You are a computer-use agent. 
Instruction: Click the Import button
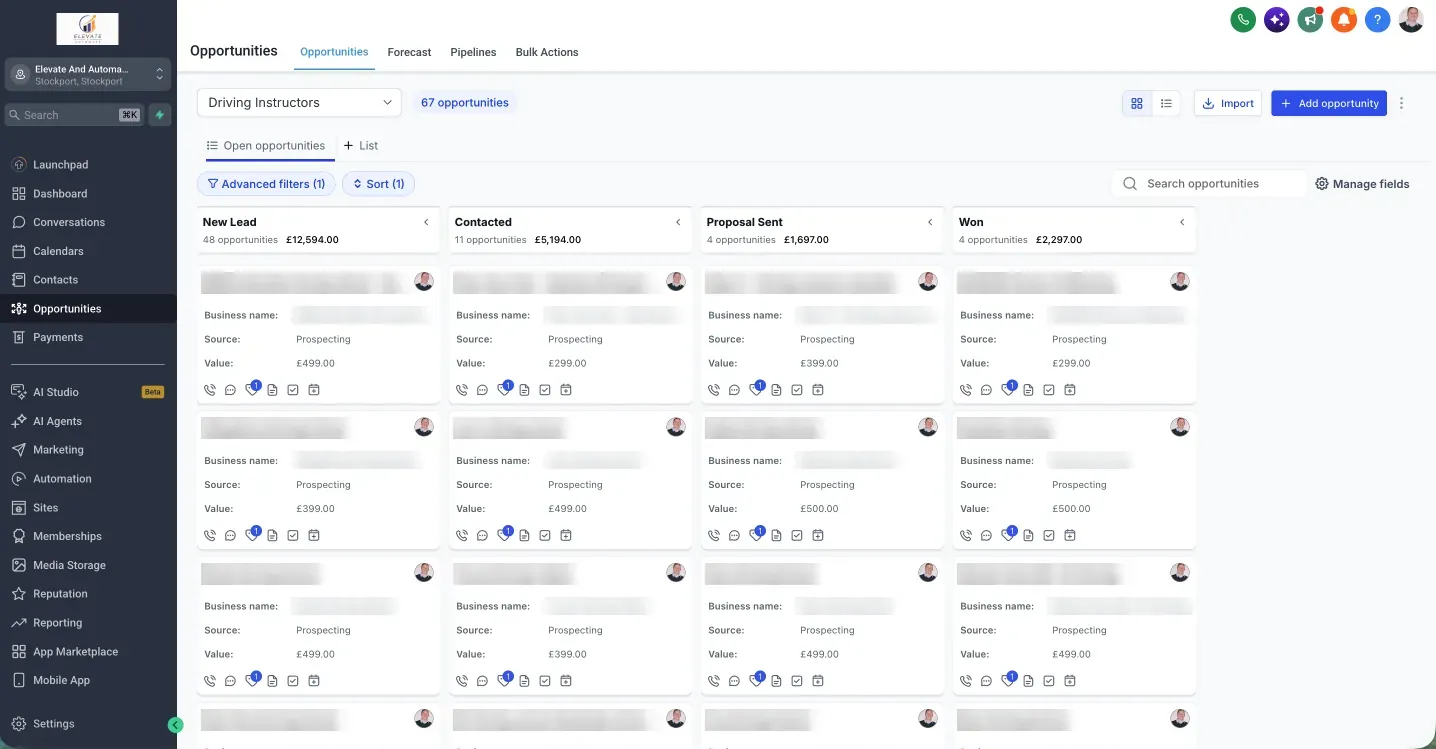tap(1228, 103)
